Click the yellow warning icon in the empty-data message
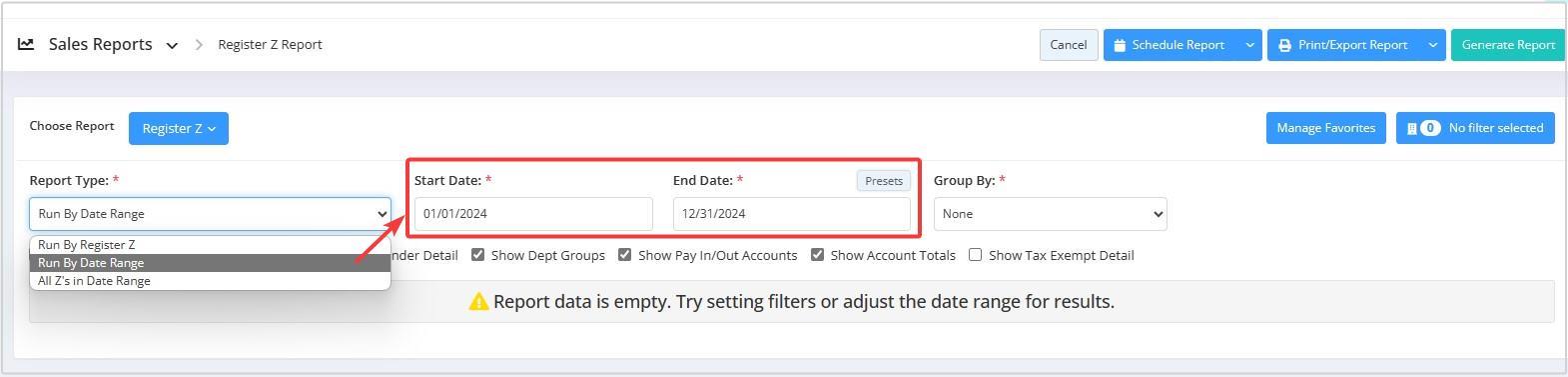 click(478, 302)
